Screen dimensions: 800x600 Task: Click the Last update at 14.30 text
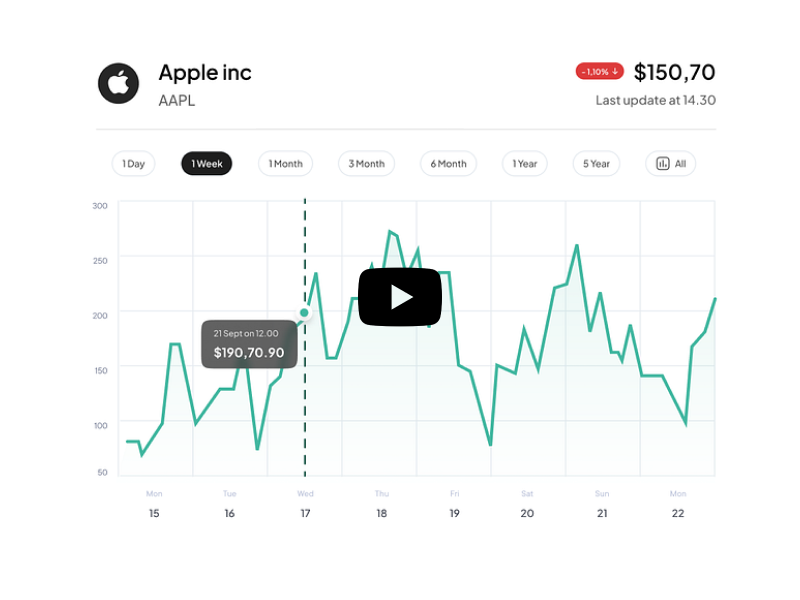(x=655, y=100)
